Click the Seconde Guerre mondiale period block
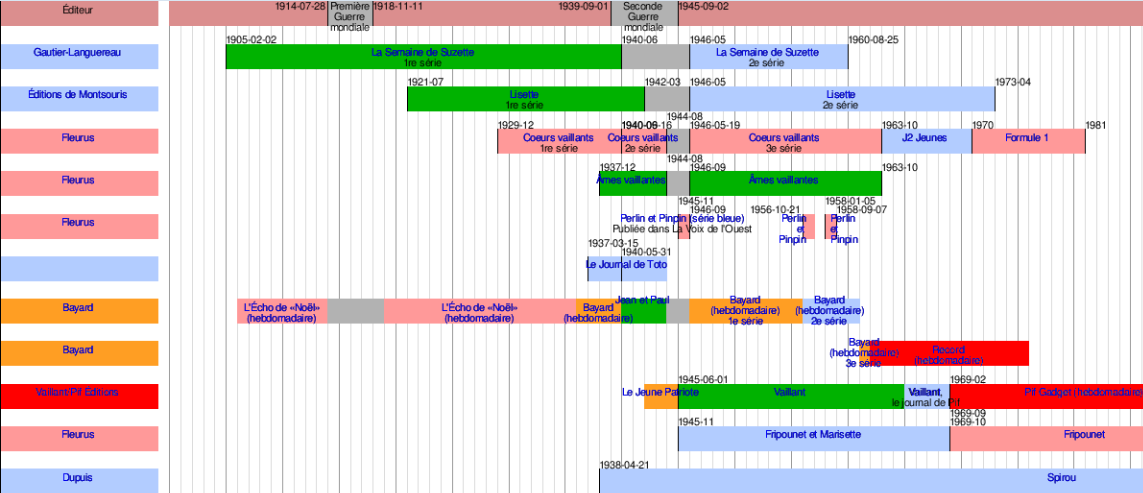Image resolution: width=1143 pixels, height=493 pixels. (644, 13)
